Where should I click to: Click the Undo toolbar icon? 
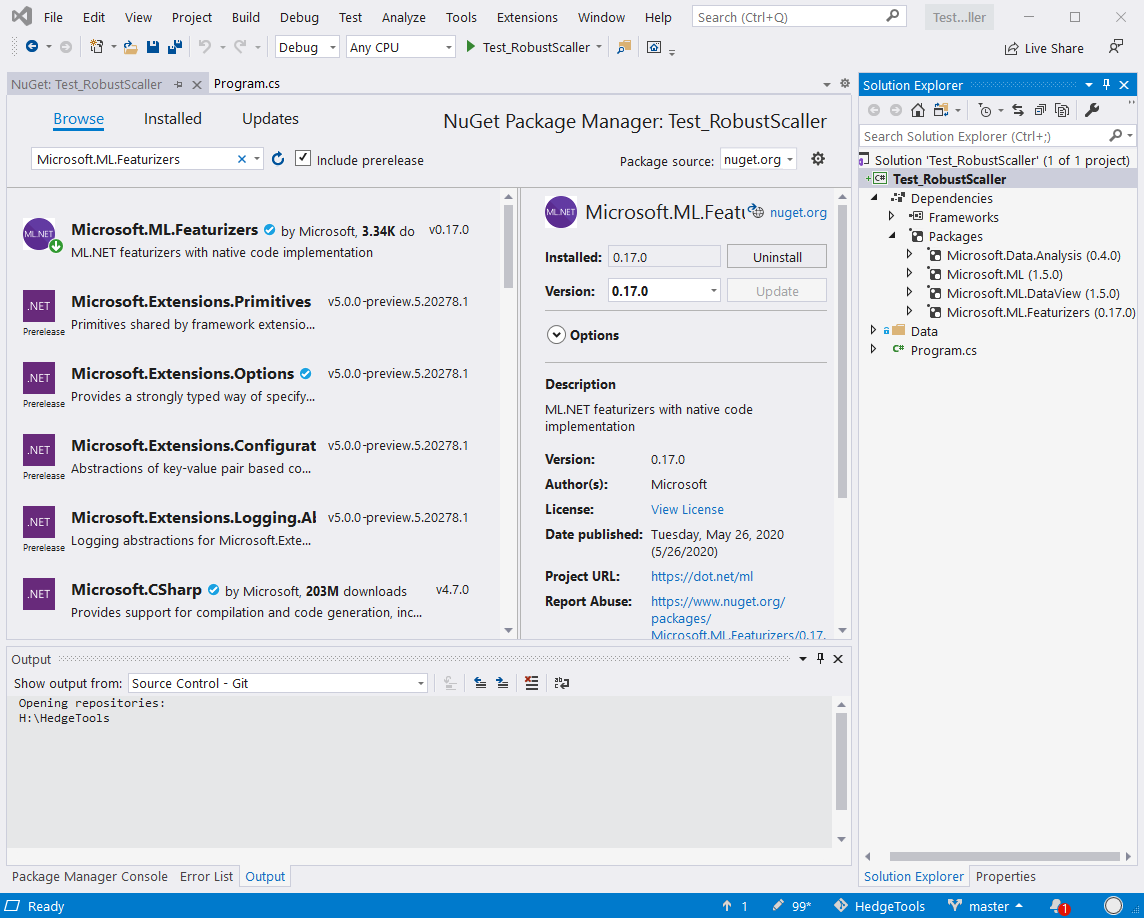pyautogui.click(x=203, y=45)
